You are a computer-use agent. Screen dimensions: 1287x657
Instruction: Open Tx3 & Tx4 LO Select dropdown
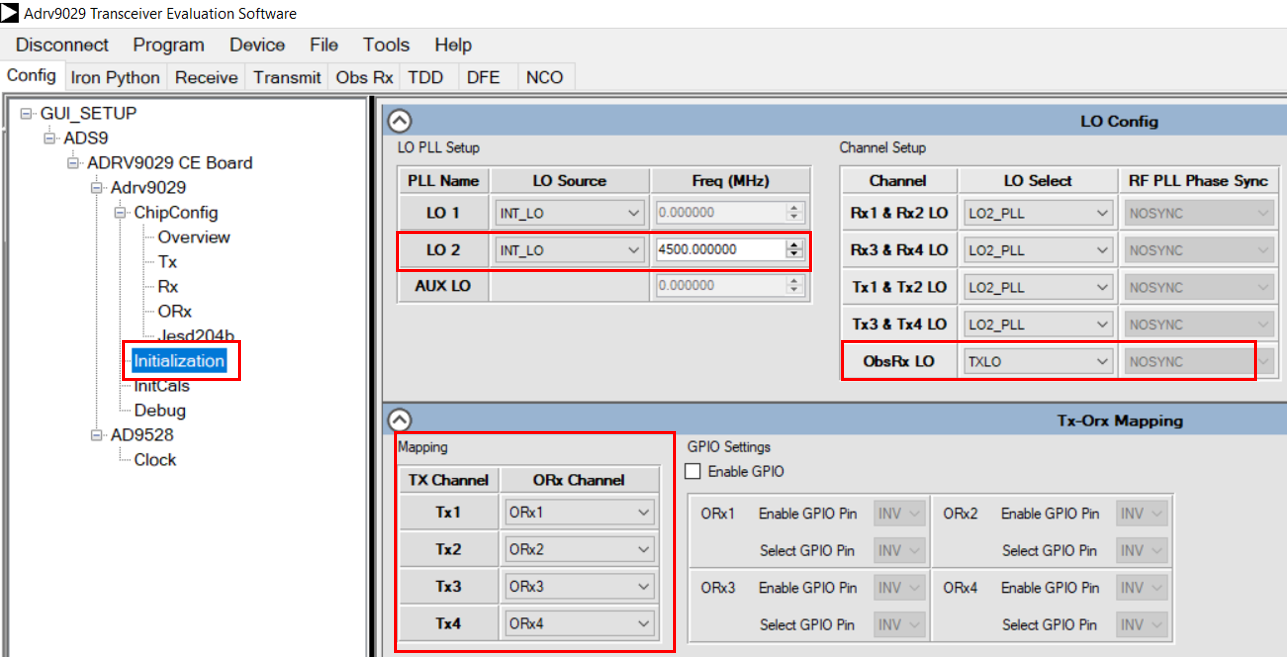tap(1038, 324)
